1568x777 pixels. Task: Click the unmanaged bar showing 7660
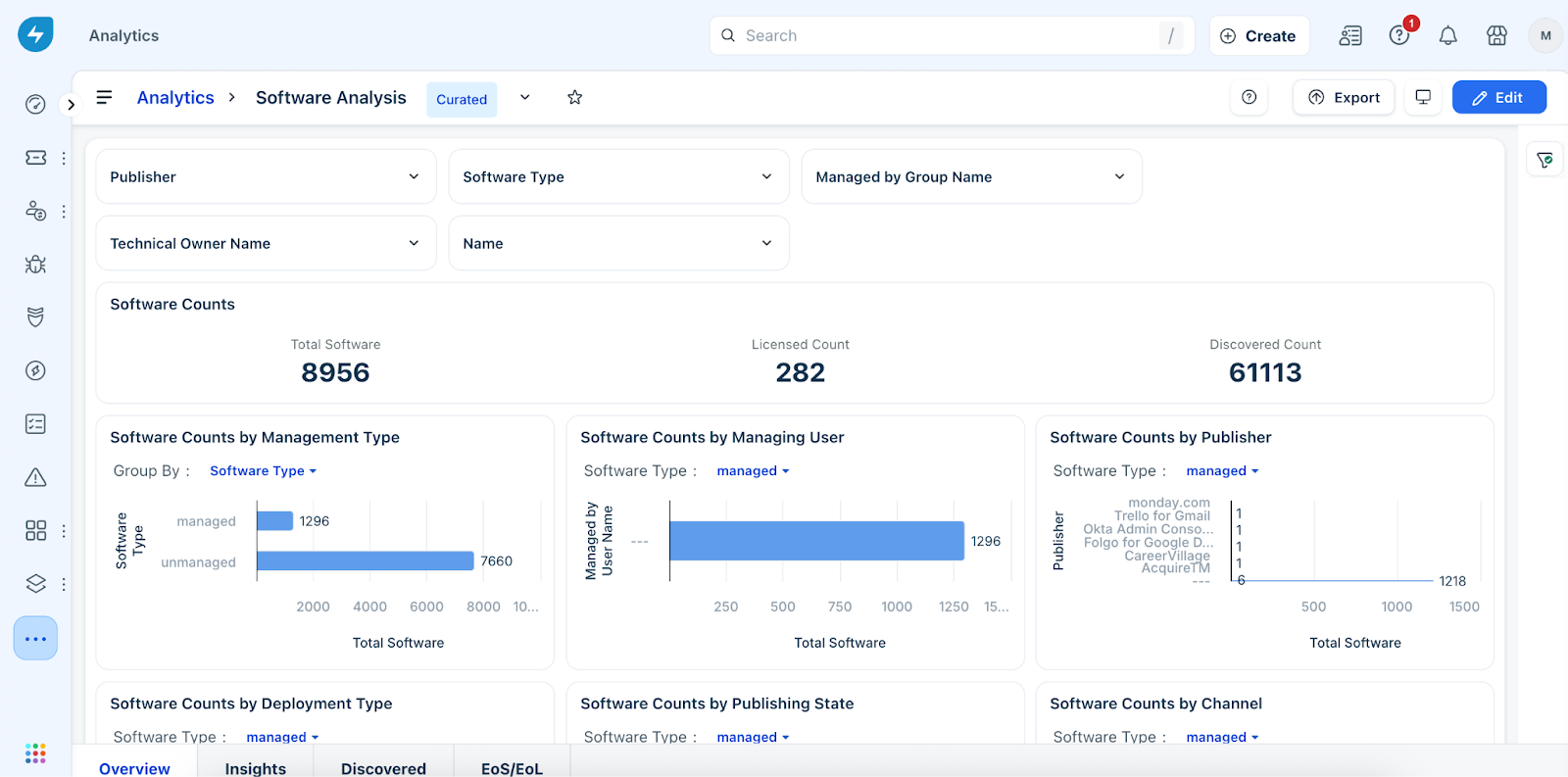pos(366,560)
